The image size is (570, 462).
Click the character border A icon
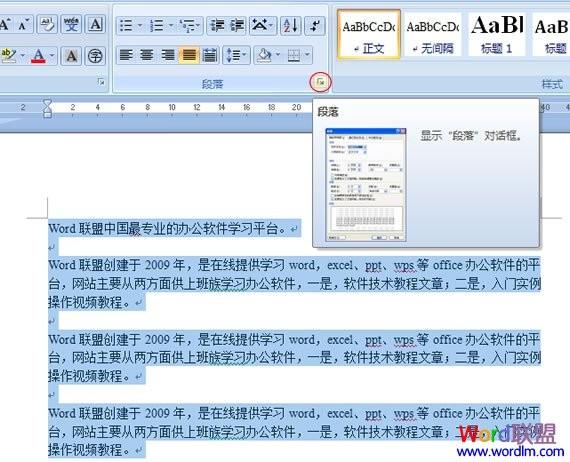click(x=96, y=25)
